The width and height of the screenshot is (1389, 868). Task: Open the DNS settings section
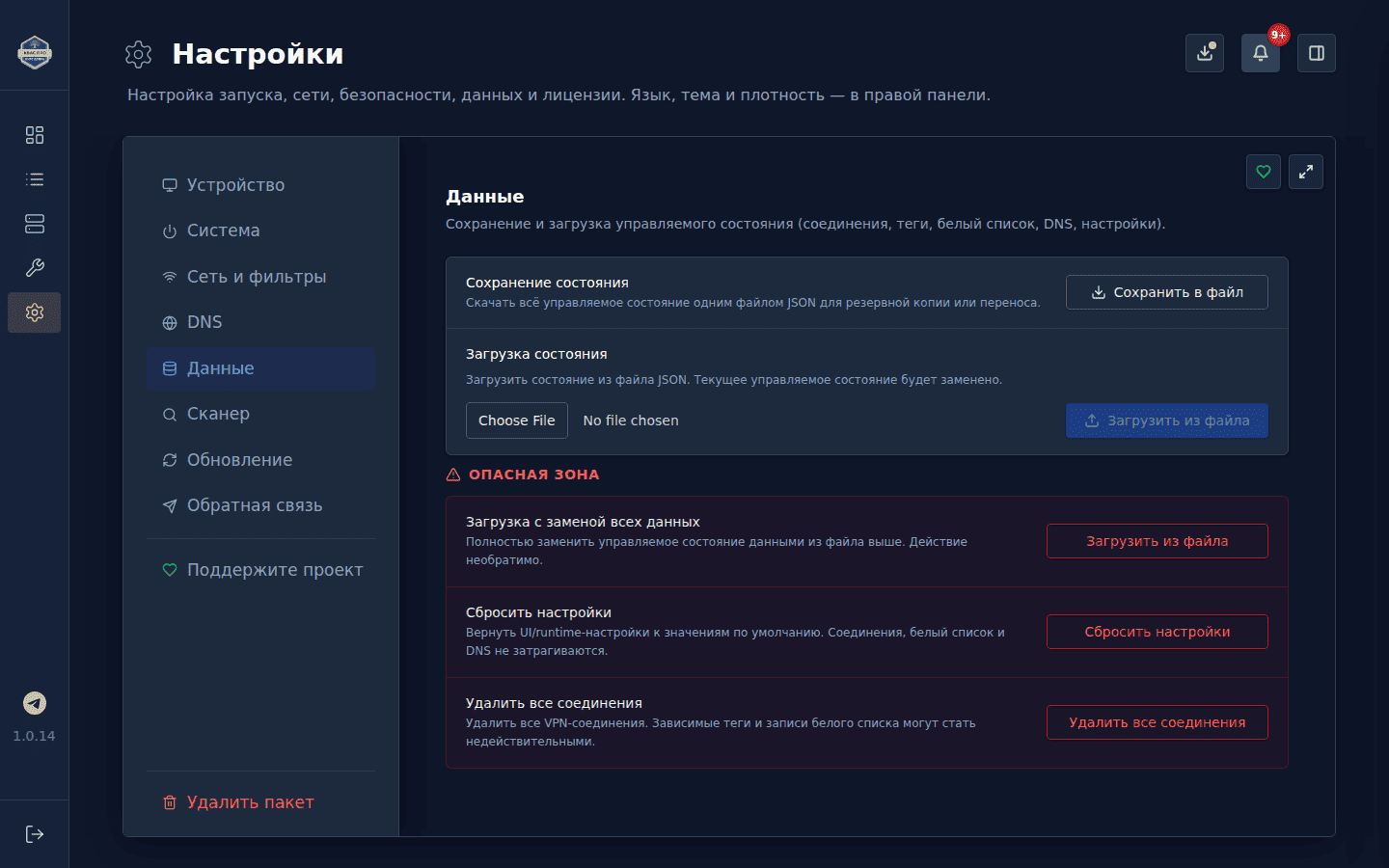click(260, 322)
